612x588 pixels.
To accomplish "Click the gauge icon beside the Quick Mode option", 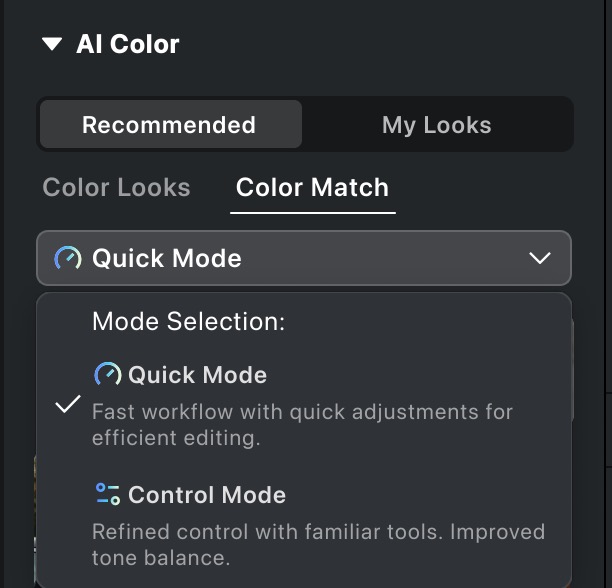I will point(107,375).
